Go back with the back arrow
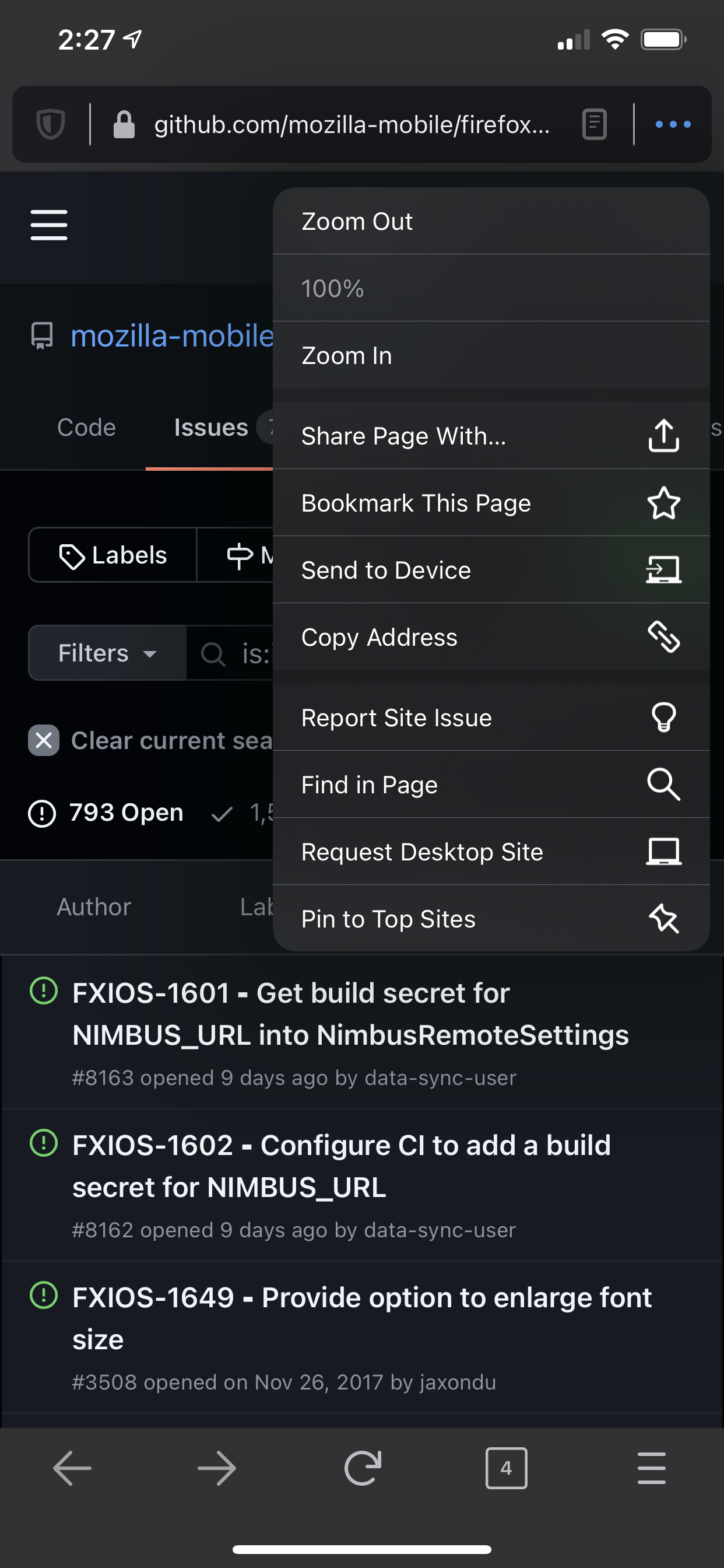Image resolution: width=724 pixels, height=1568 pixels. (x=72, y=1468)
